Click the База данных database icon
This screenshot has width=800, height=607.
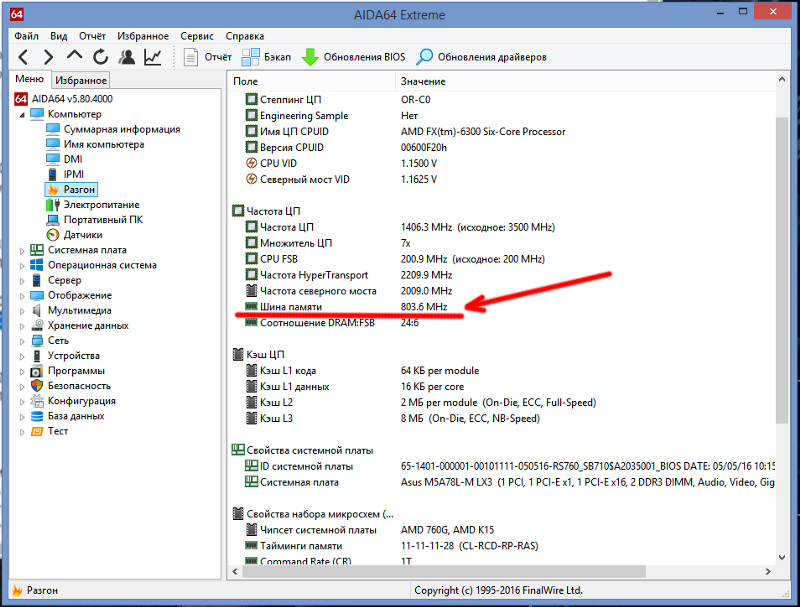[x=37, y=416]
